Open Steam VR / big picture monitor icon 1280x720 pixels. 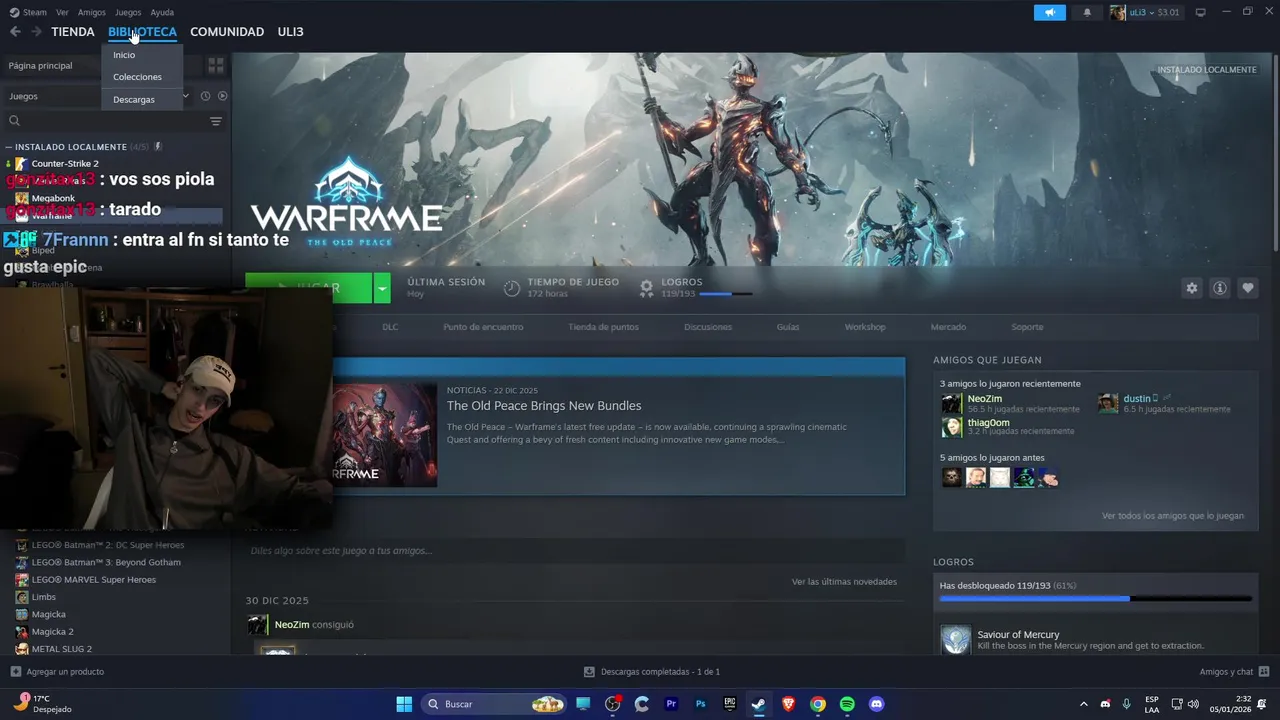point(1200,12)
